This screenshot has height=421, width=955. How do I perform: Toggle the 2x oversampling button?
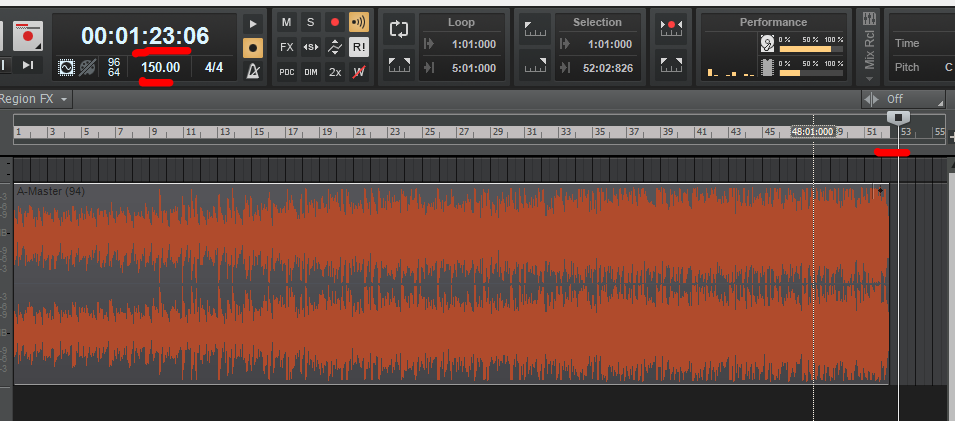click(334, 72)
